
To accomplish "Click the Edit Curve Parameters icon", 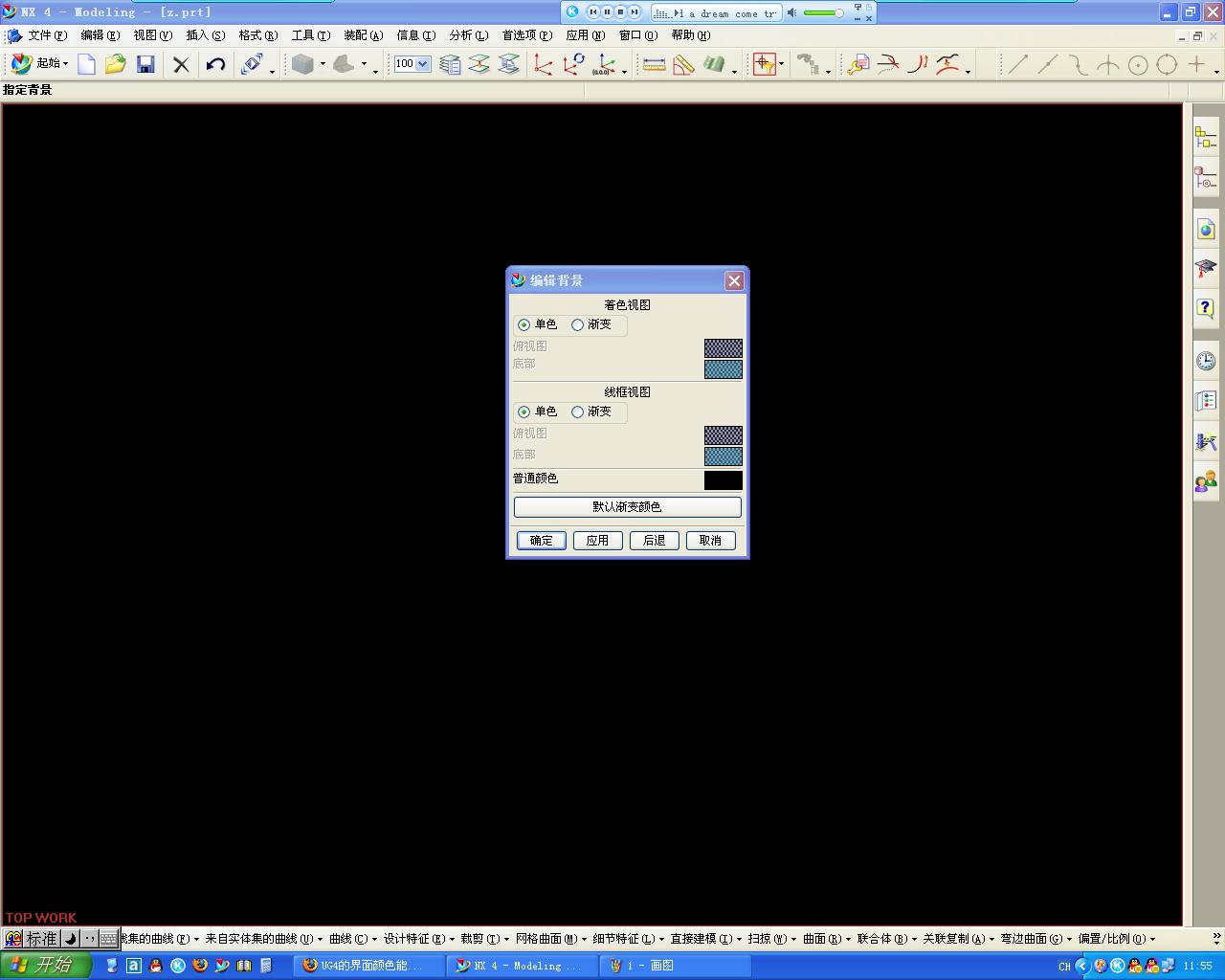I will pos(858,64).
